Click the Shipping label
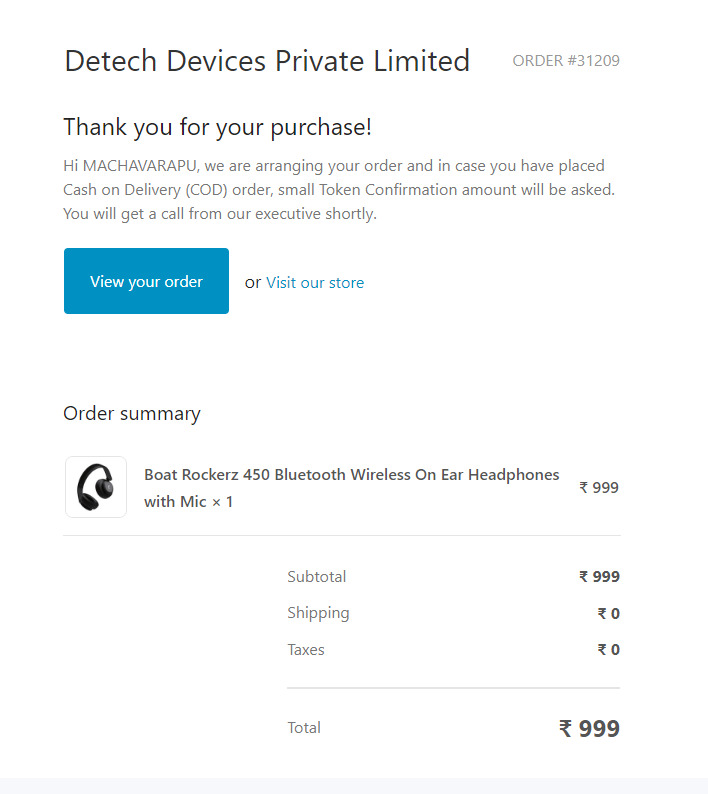This screenshot has height=794, width=708. tap(318, 613)
